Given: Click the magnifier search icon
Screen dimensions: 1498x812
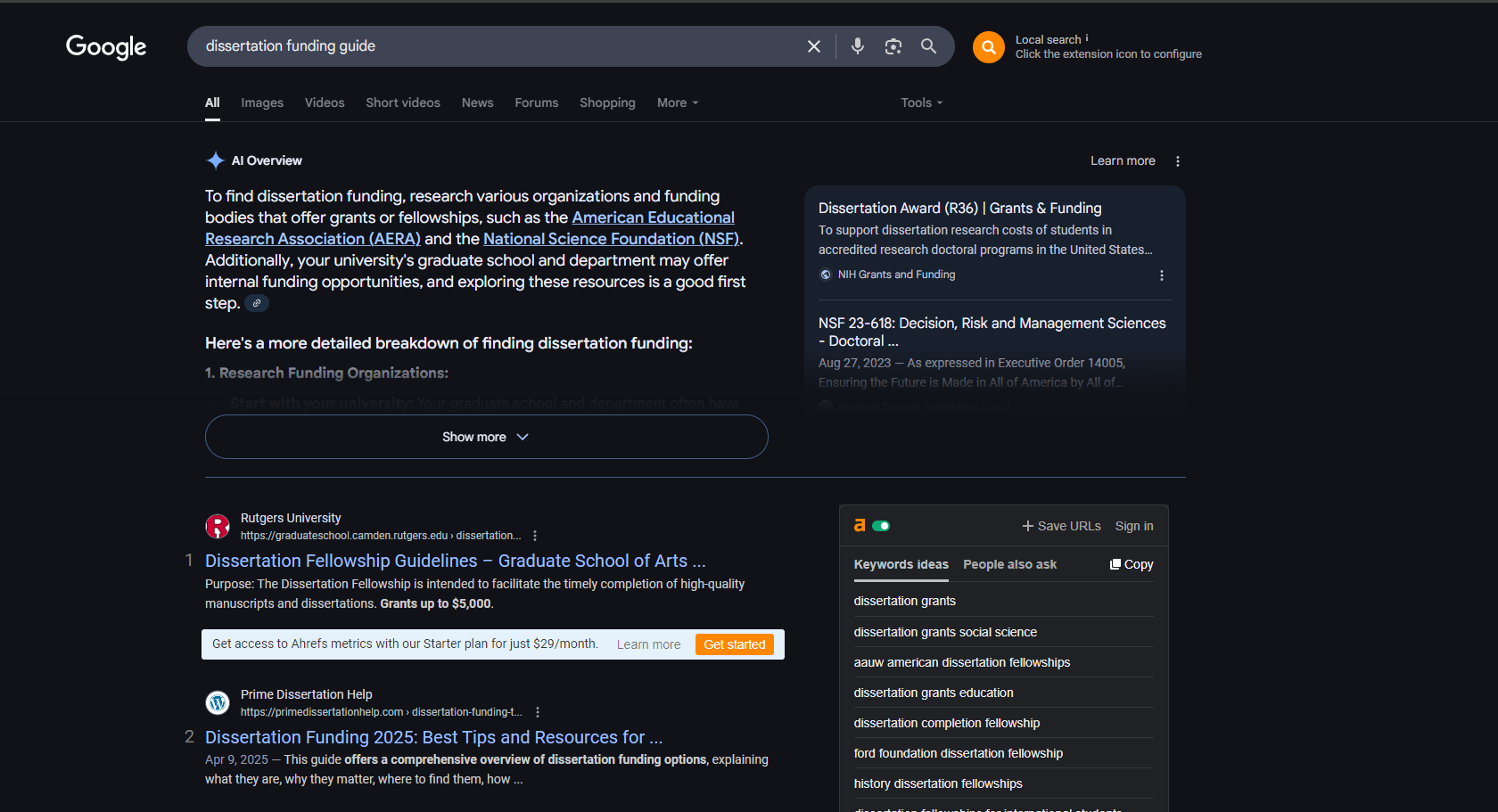Looking at the screenshot, I should pyautogui.click(x=928, y=46).
